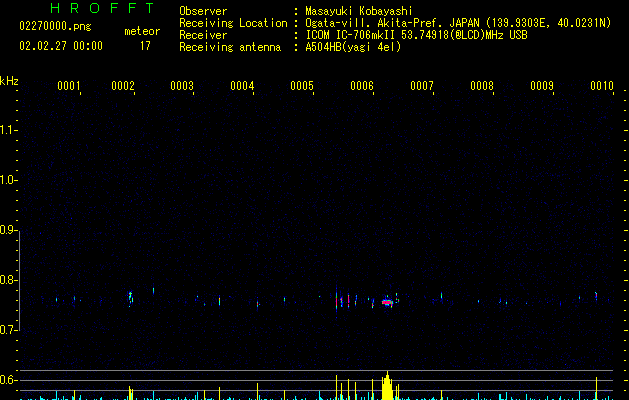Click the 0008 time marker
The width and height of the screenshot is (629, 400).
tap(482, 85)
